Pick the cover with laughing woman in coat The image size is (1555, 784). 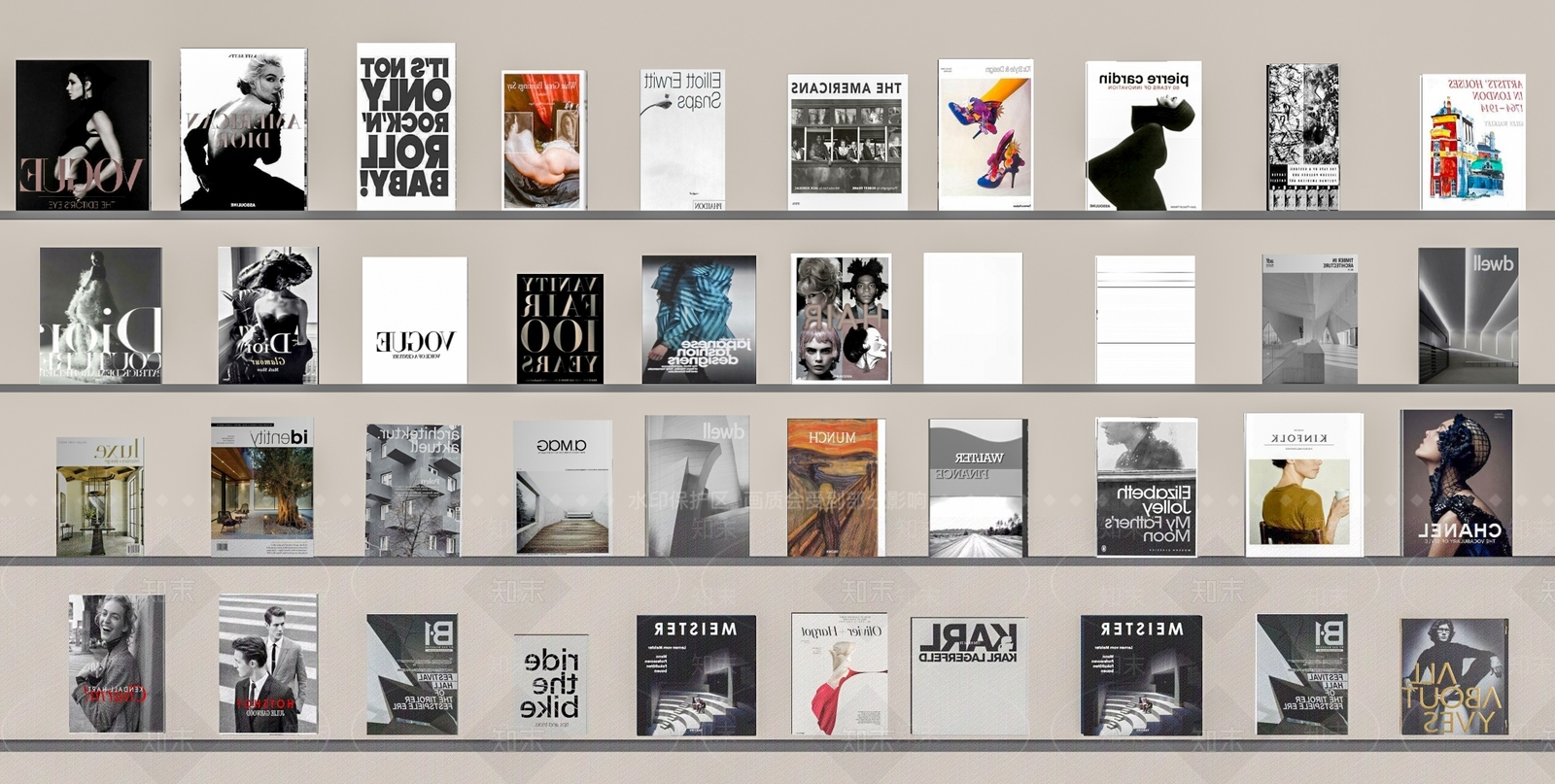point(117,664)
